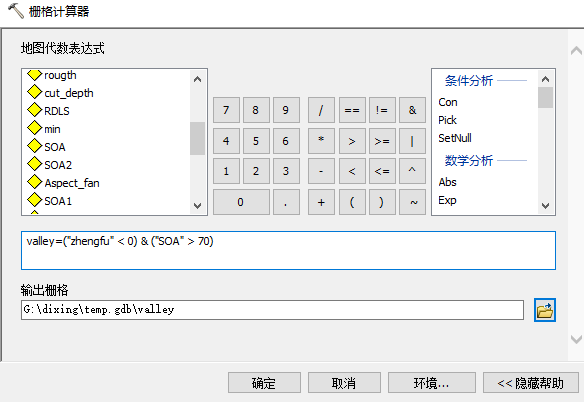584x402 pixels.
Task: Click the min raster layer icon
Action: point(35,129)
